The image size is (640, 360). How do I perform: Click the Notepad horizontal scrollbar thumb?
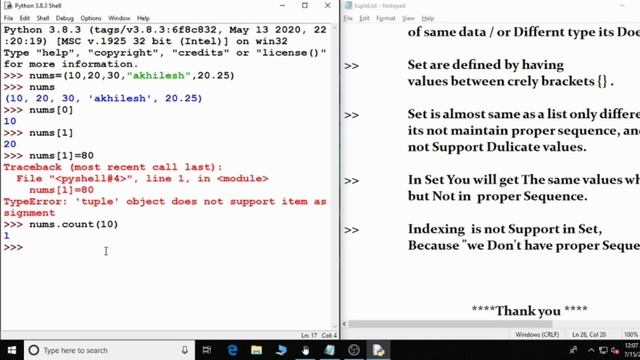[450, 324]
